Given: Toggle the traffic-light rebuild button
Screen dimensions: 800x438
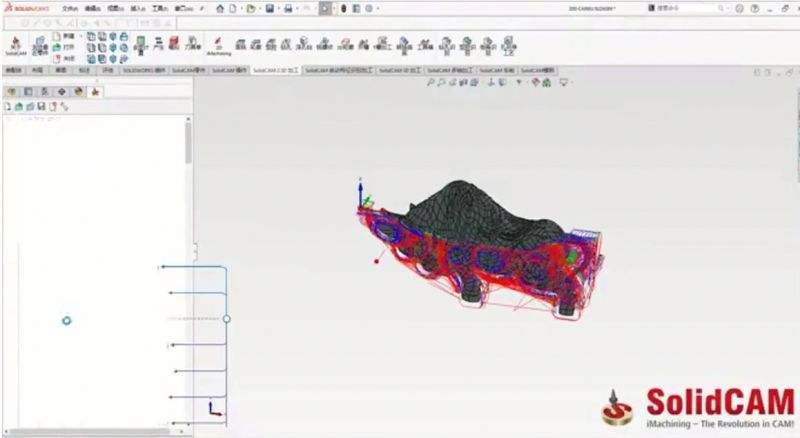Looking at the screenshot, I should (345, 8).
